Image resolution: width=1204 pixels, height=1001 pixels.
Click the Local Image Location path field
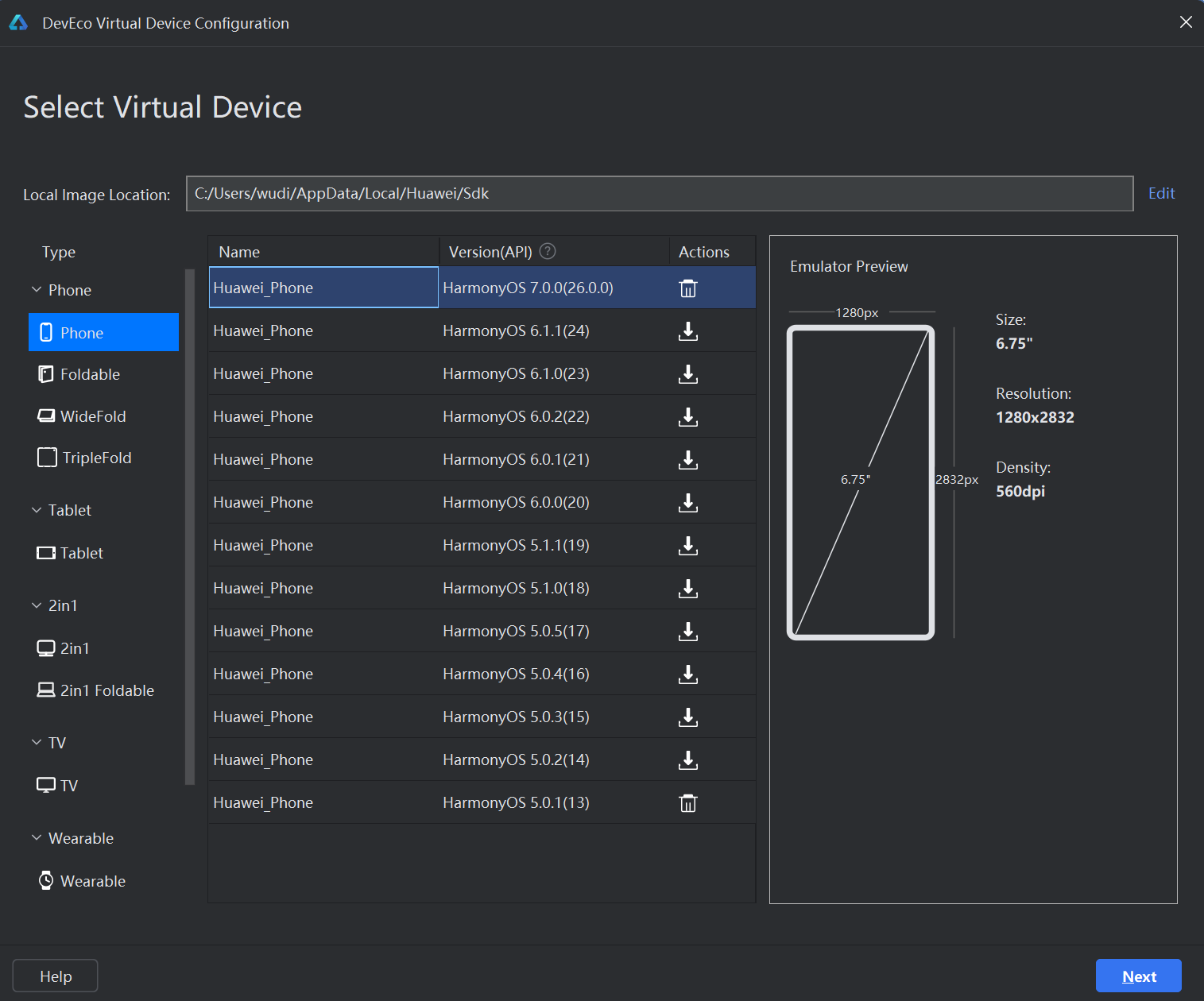tap(660, 194)
